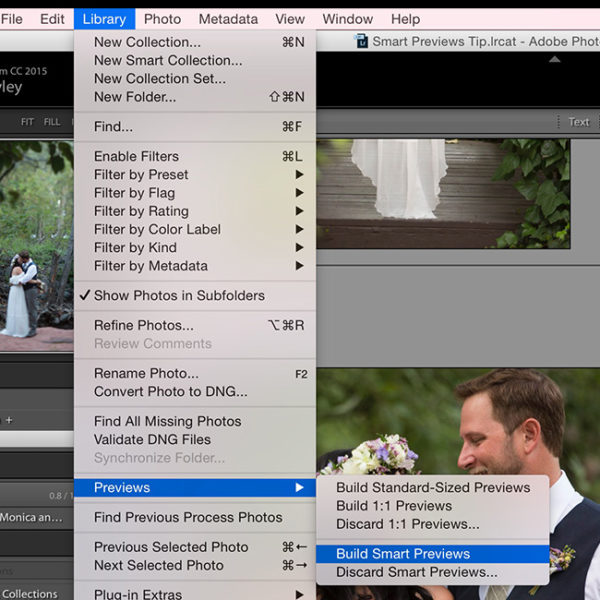
Task: Open the Metadata menu in the menu bar
Action: pos(228,19)
